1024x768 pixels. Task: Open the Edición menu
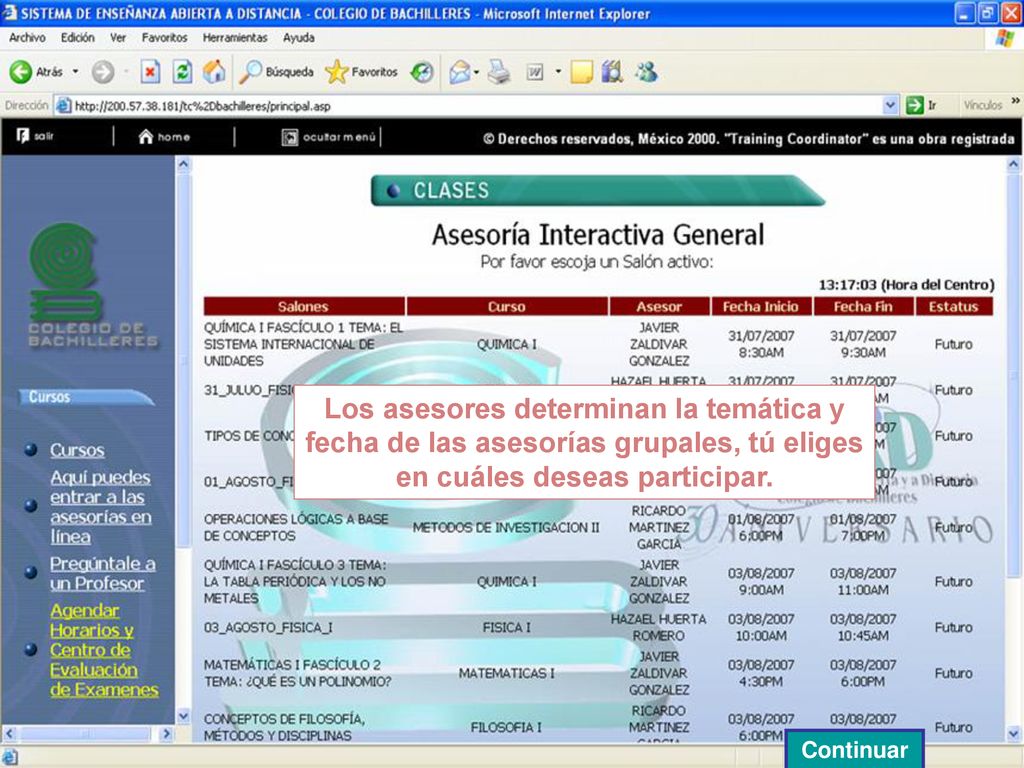coord(77,38)
